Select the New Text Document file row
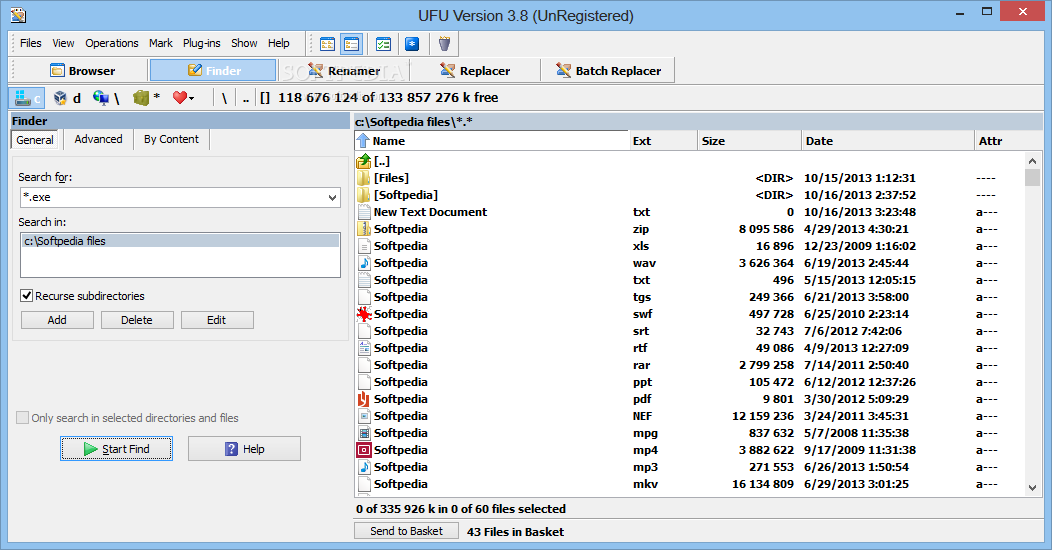 pyautogui.click(x=690, y=212)
